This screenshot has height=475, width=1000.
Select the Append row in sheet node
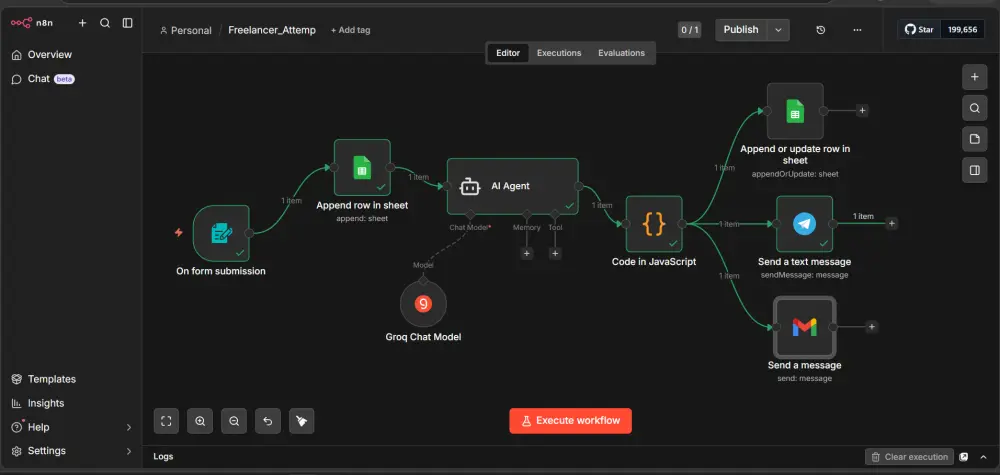pyautogui.click(x=362, y=168)
